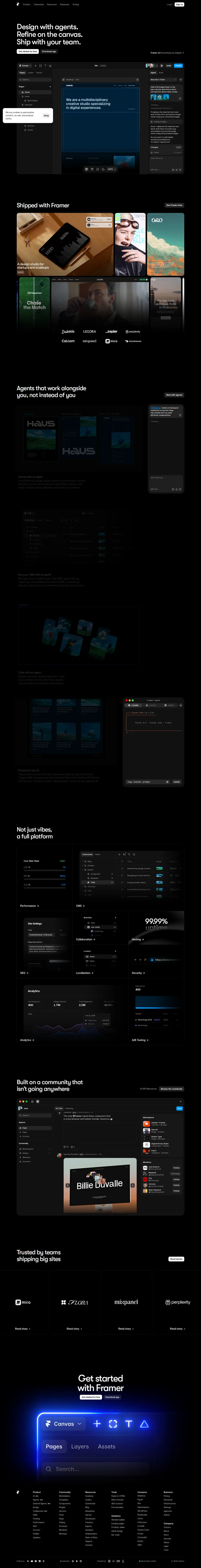Open the Resources menu in the top navigation

click(x=52, y=4)
